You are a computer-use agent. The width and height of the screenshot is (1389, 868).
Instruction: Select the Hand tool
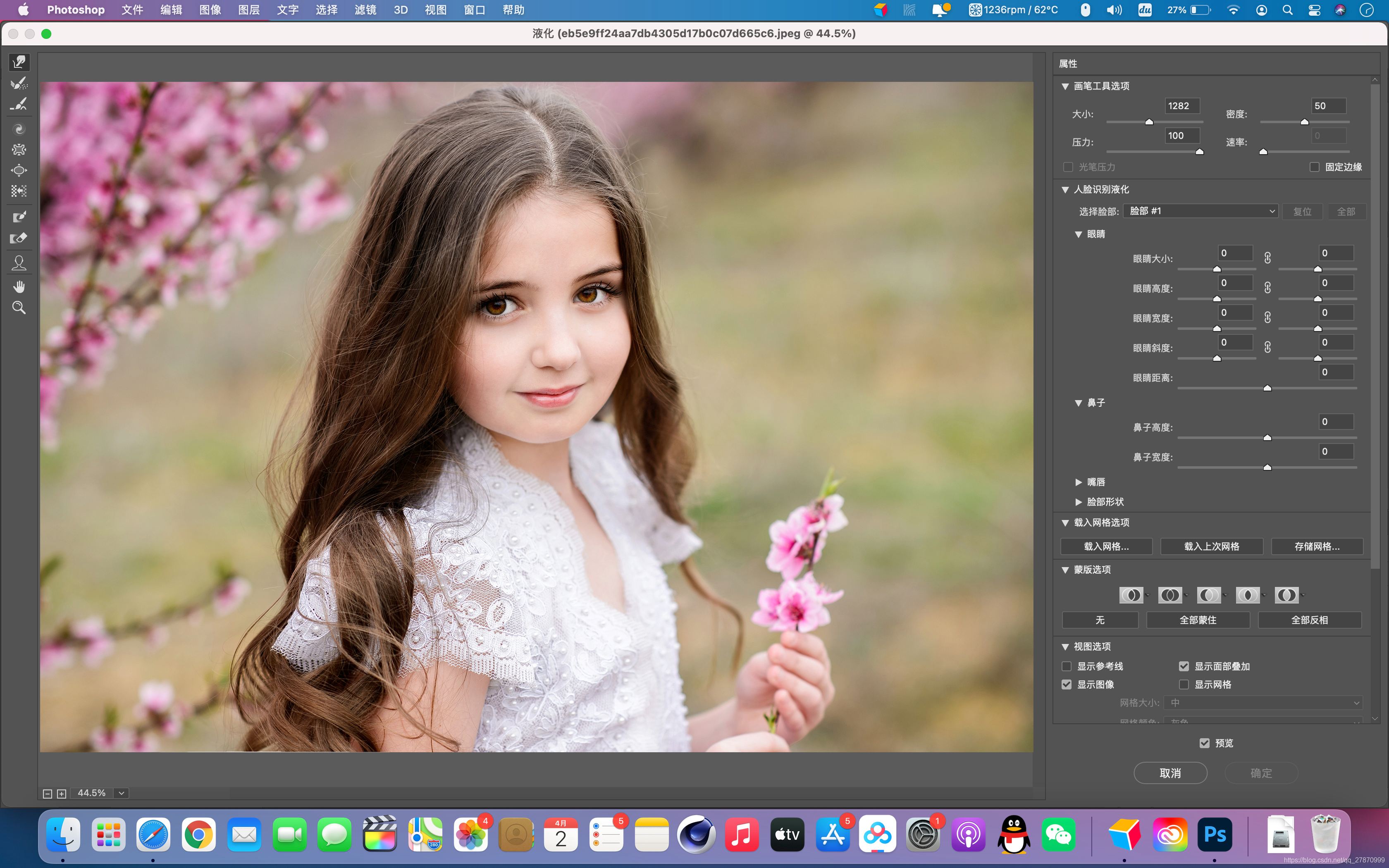coord(19,286)
